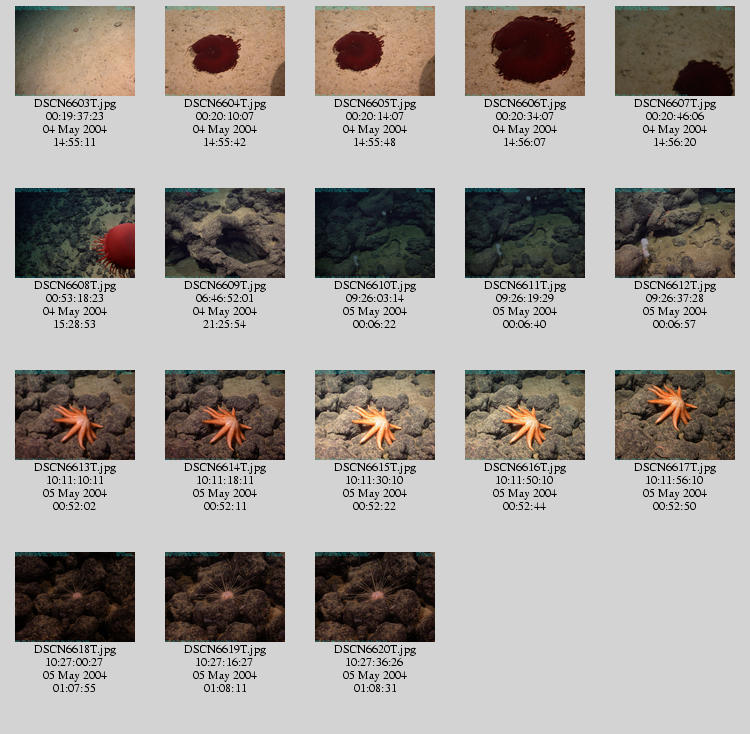750x734 pixels.
Task: Open the brighter sea star thumbnail DSCN6615T.jpg
Action: click(x=375, y=415)
